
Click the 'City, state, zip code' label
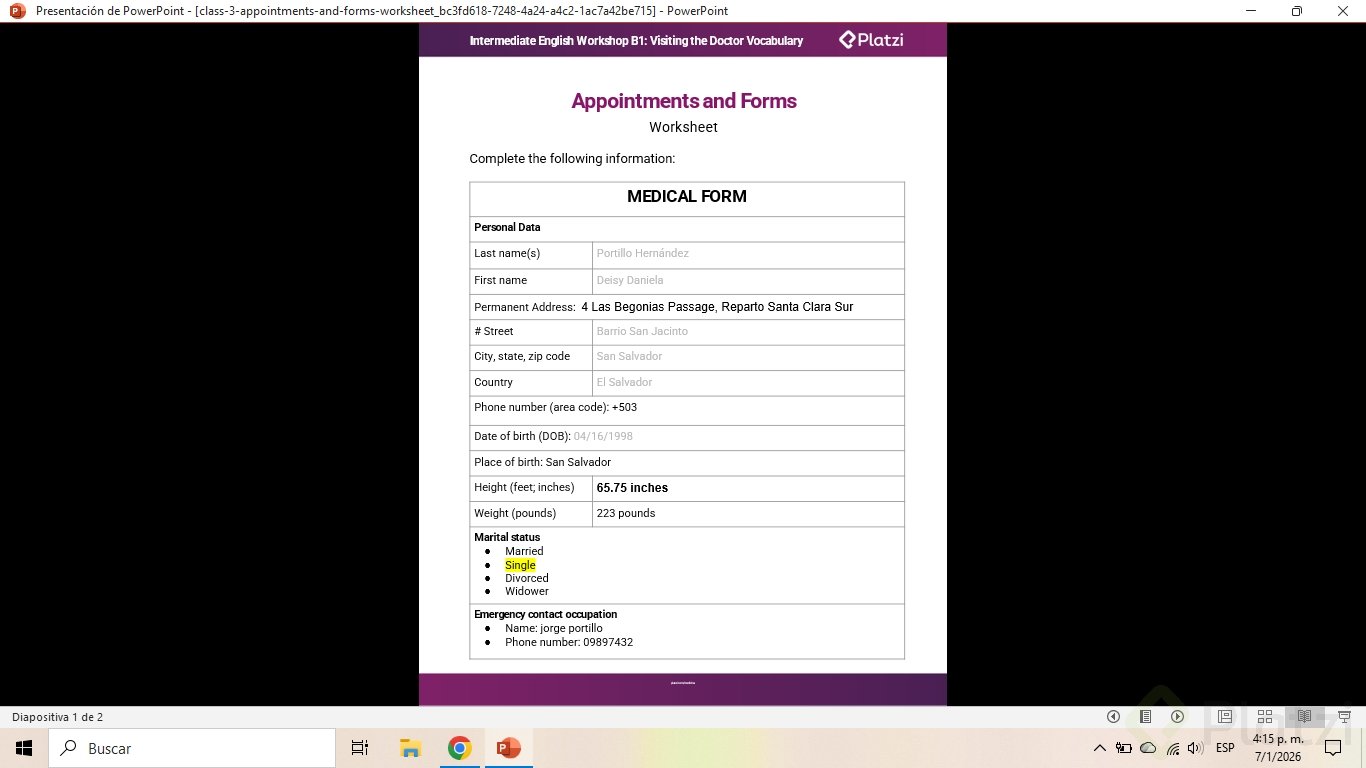[522, 356]
